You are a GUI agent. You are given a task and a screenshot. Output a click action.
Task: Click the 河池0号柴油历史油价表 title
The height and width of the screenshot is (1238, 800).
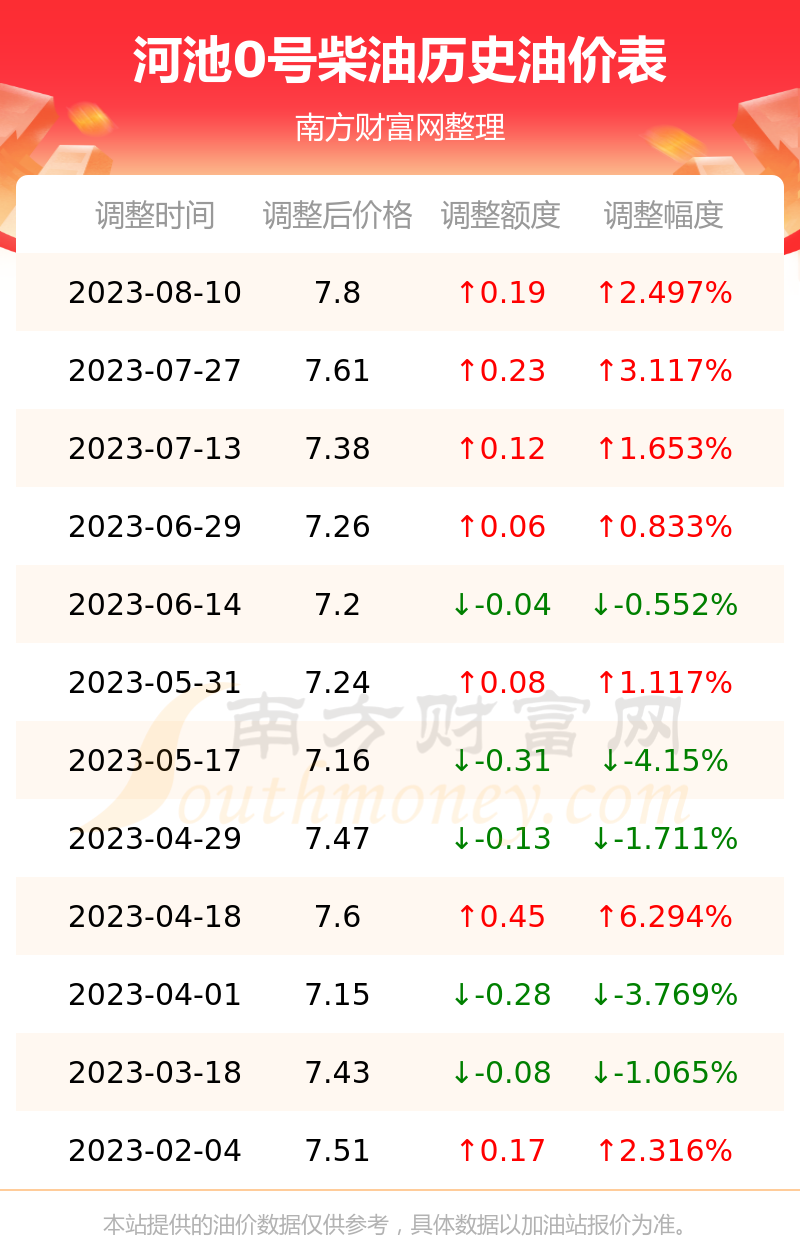400,62
